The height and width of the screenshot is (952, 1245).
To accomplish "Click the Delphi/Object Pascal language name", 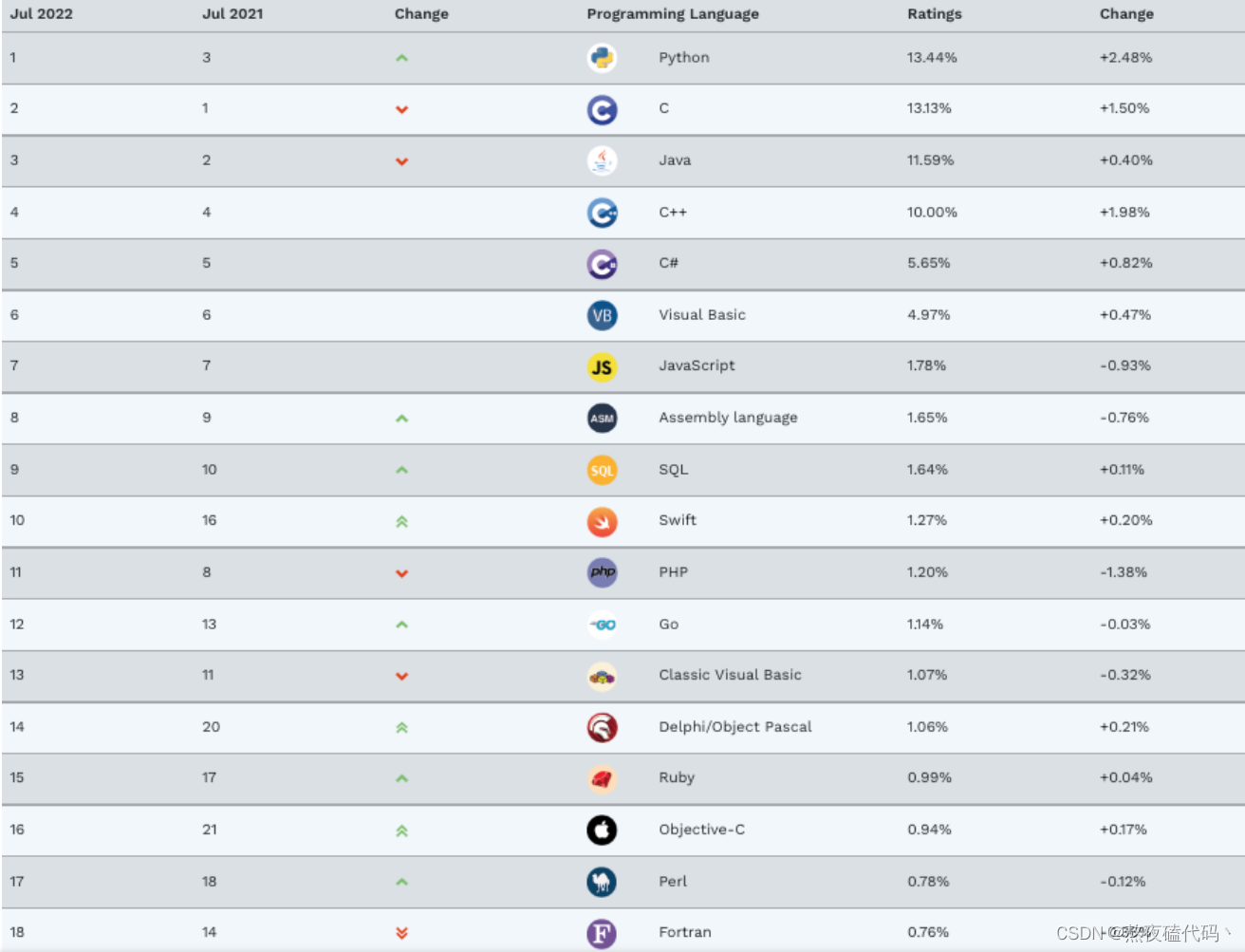I will tap(734, 727).
